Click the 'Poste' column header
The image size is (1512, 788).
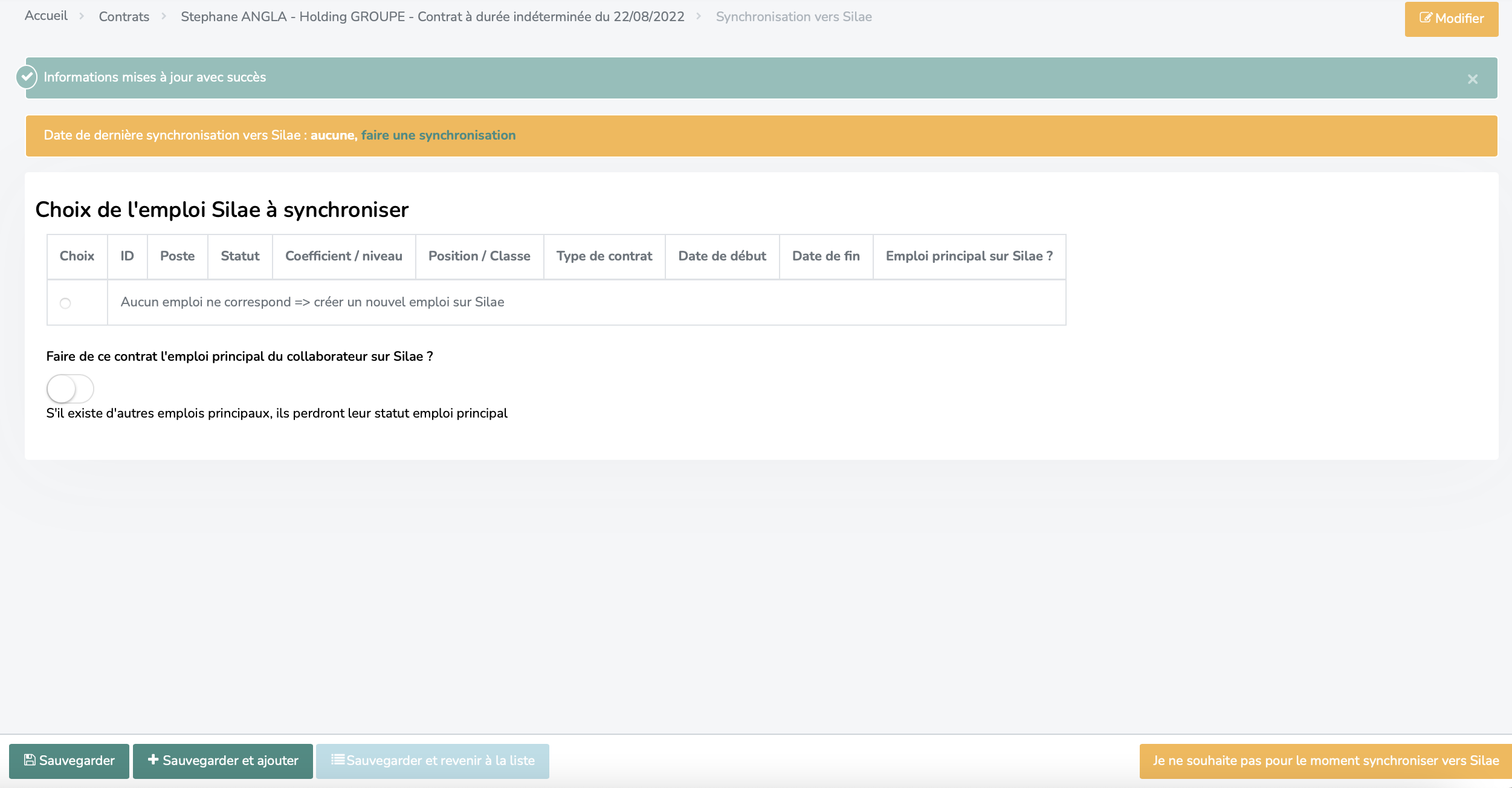[177, 256]
